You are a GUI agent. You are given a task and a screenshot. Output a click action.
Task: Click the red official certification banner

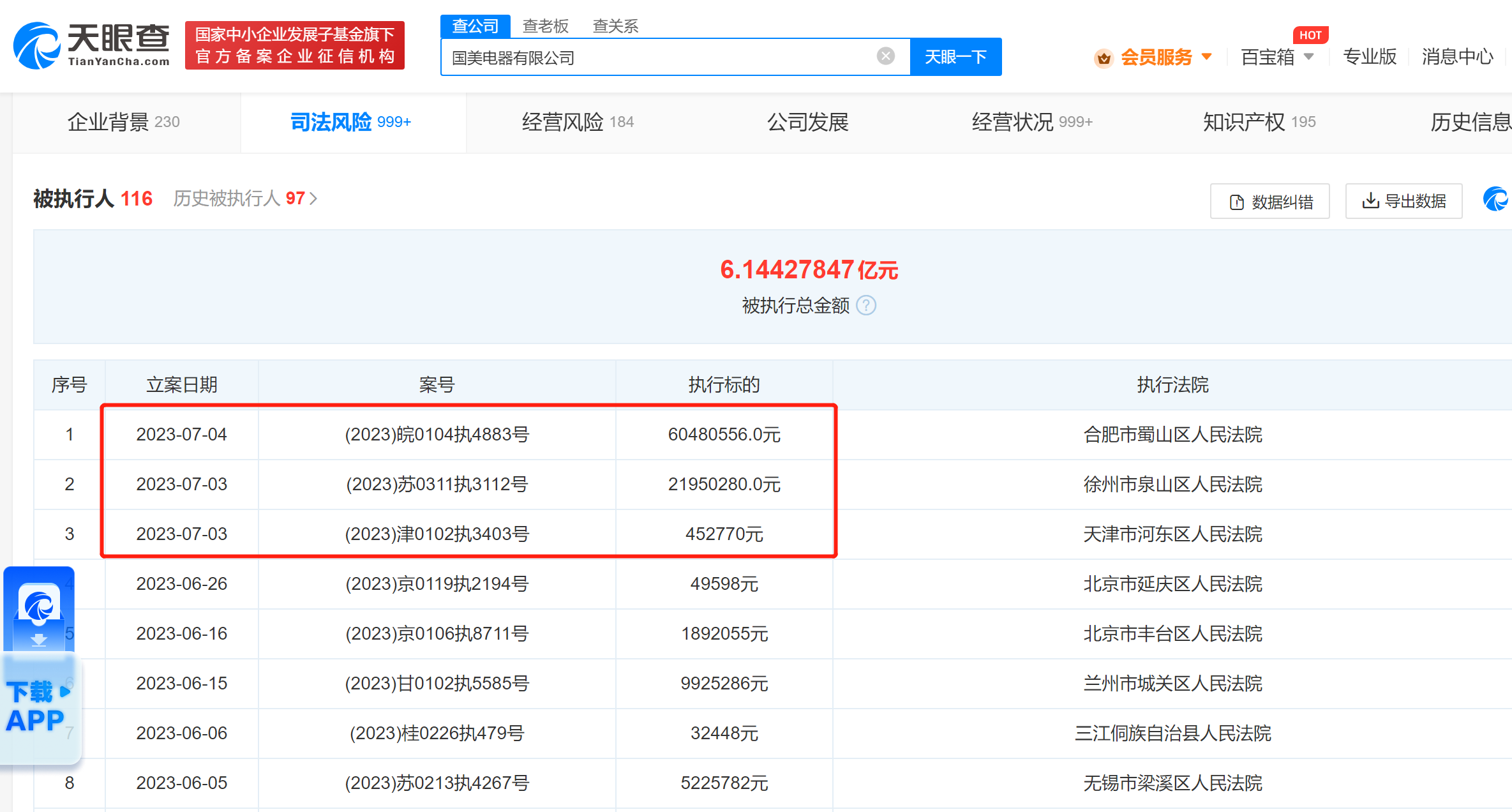click(x=294, y=45)
